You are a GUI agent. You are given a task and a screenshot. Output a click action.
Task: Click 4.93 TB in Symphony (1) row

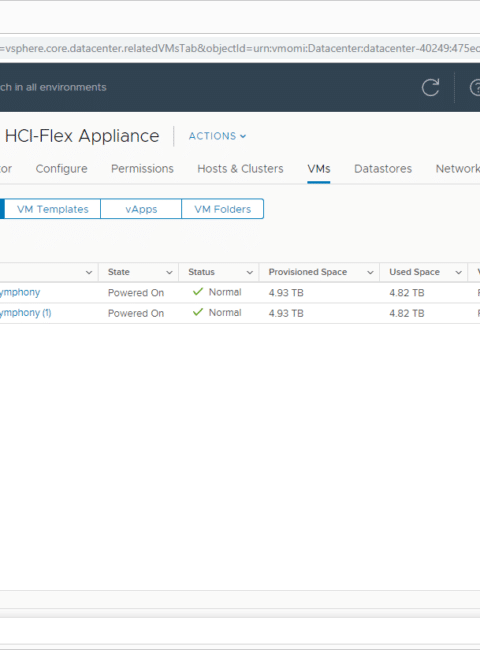click(286, 313)
